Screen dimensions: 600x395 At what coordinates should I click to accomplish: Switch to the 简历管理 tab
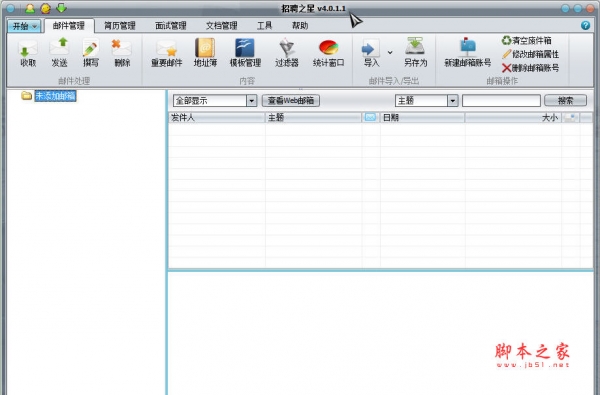[120, 26]
